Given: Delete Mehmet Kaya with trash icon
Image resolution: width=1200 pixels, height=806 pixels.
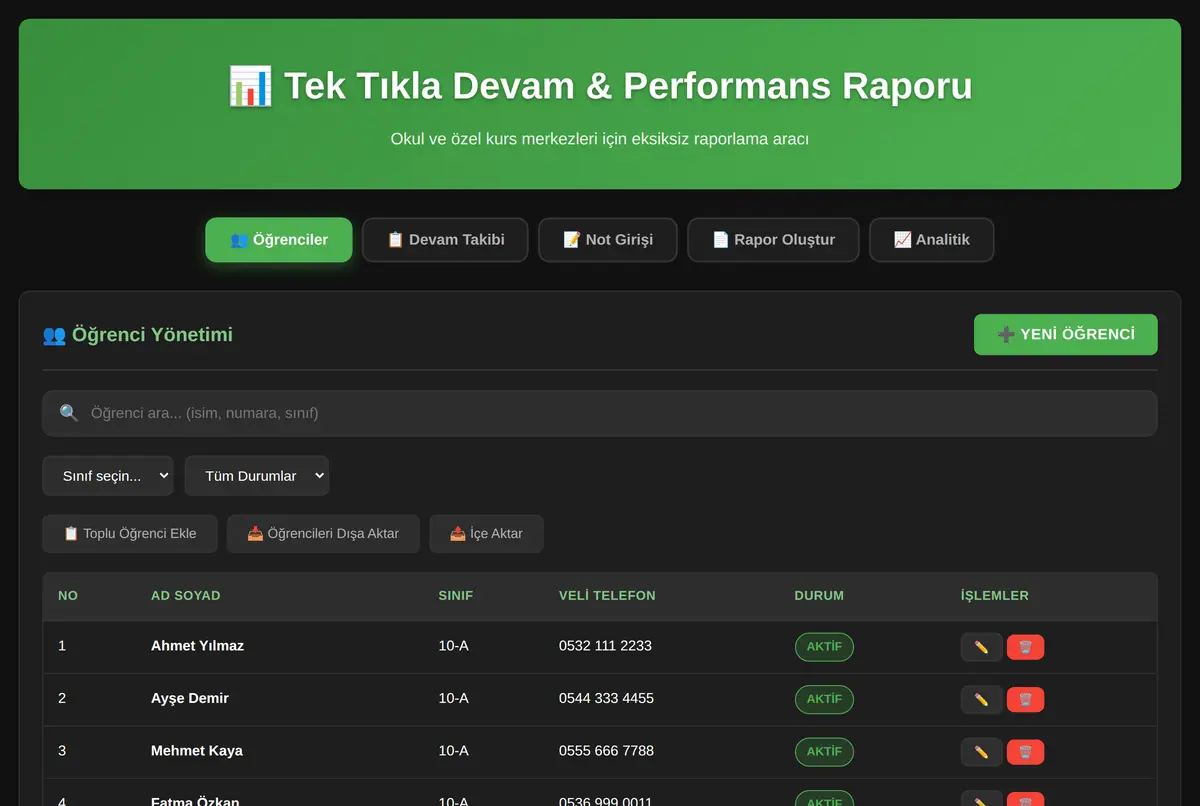Looking at the screenshot, I should point(1025,752).
